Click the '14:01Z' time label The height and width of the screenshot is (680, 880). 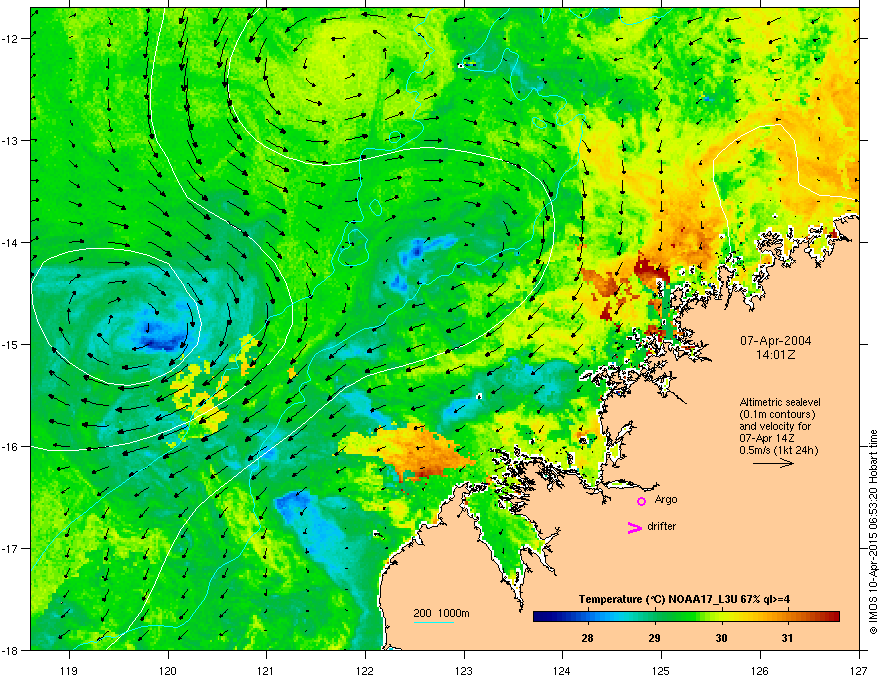pos(776,355)
